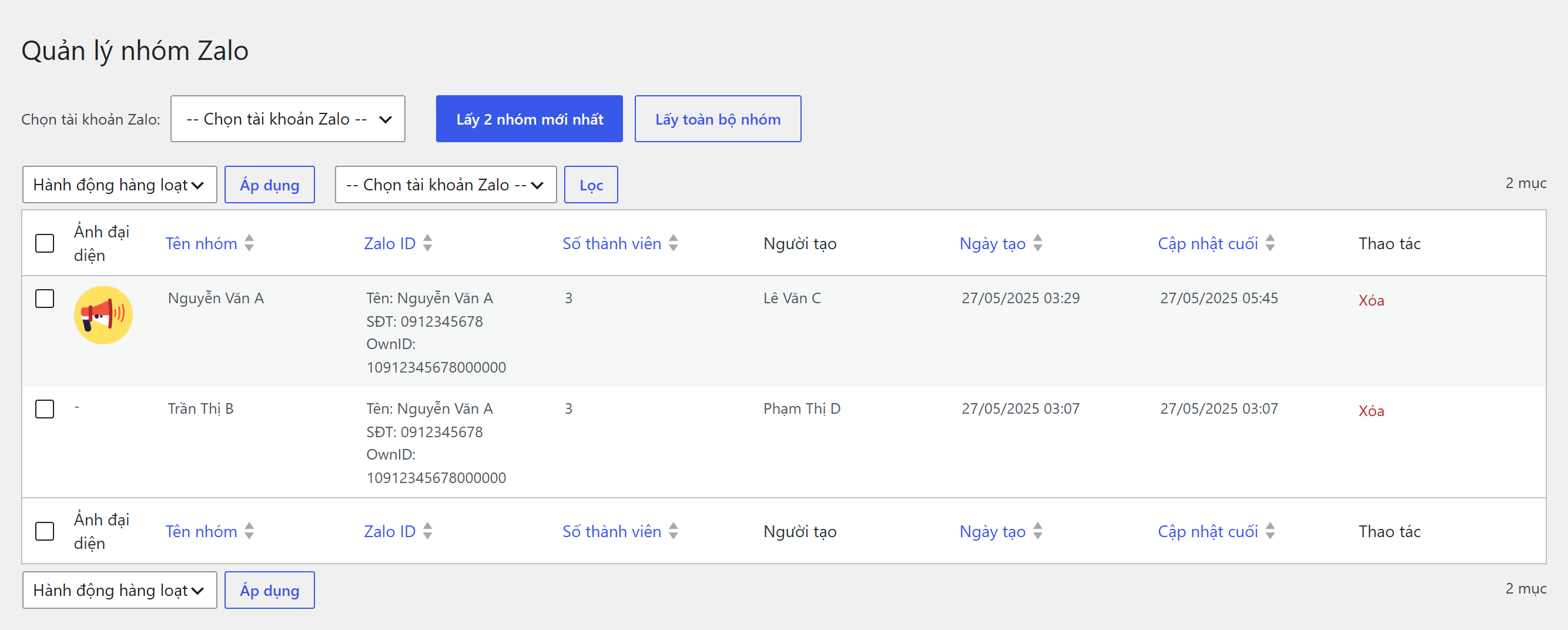Viewport: 1568px width, 630px height.
Task: Click member count '3' in Phạm Thị D row
Action: pos(568,408)
